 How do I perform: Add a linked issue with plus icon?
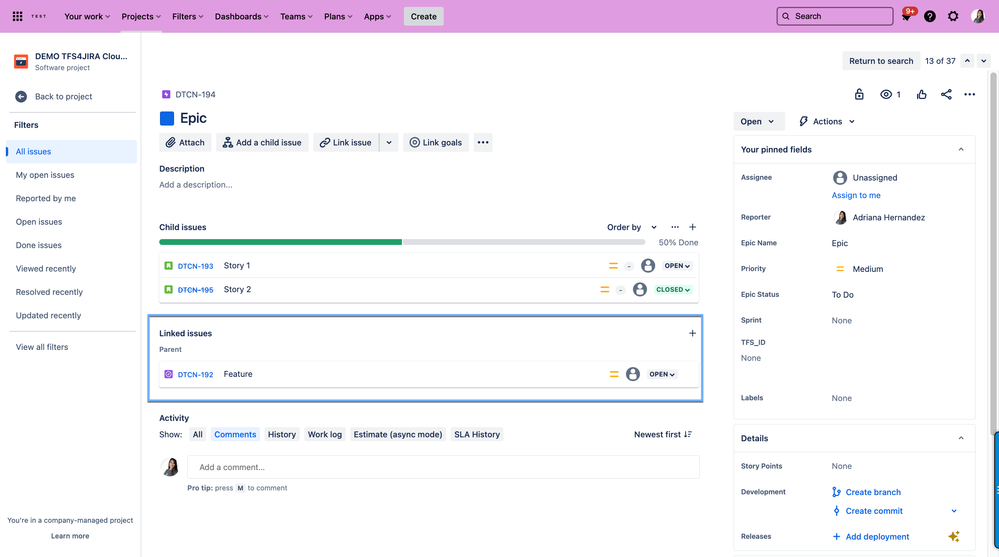click(x=693, y=333)
